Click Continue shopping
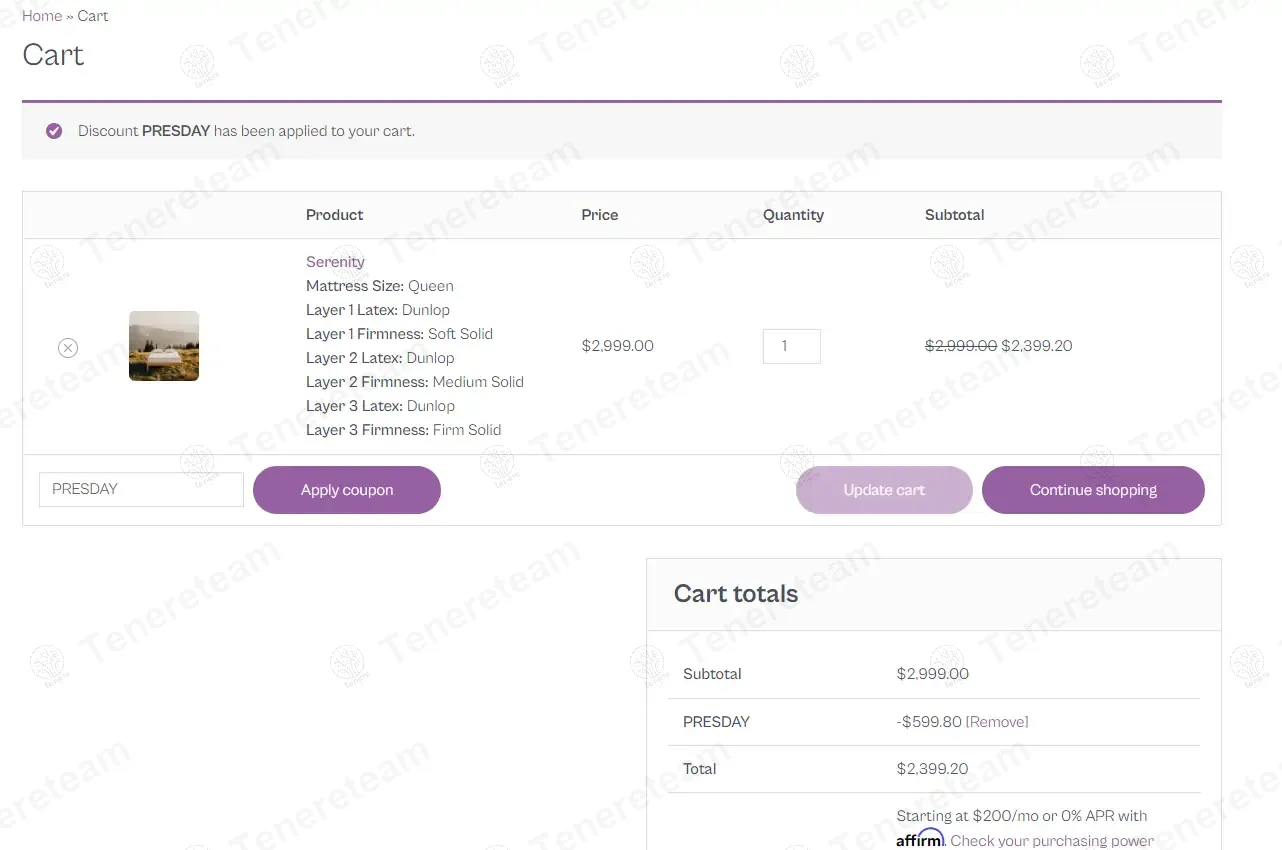Image resolution: width=1282 pixels, height=850 pixels. [x=1093, y=490]
